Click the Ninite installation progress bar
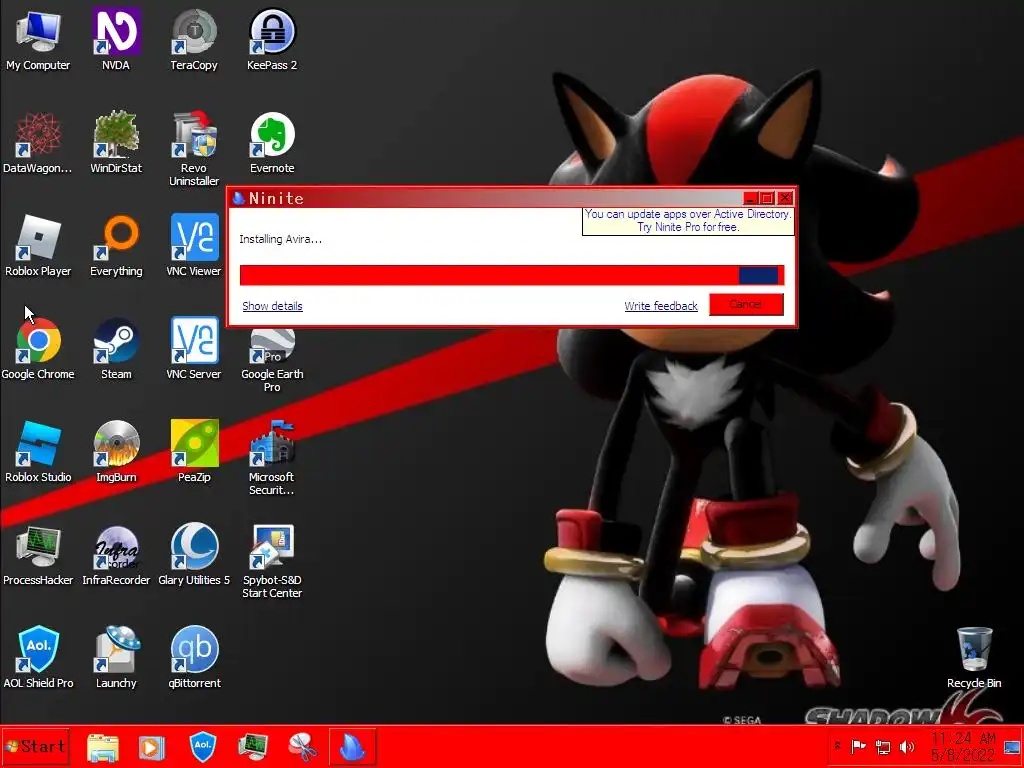This screenshot has width=1024, height=768. tap(511, 275)
